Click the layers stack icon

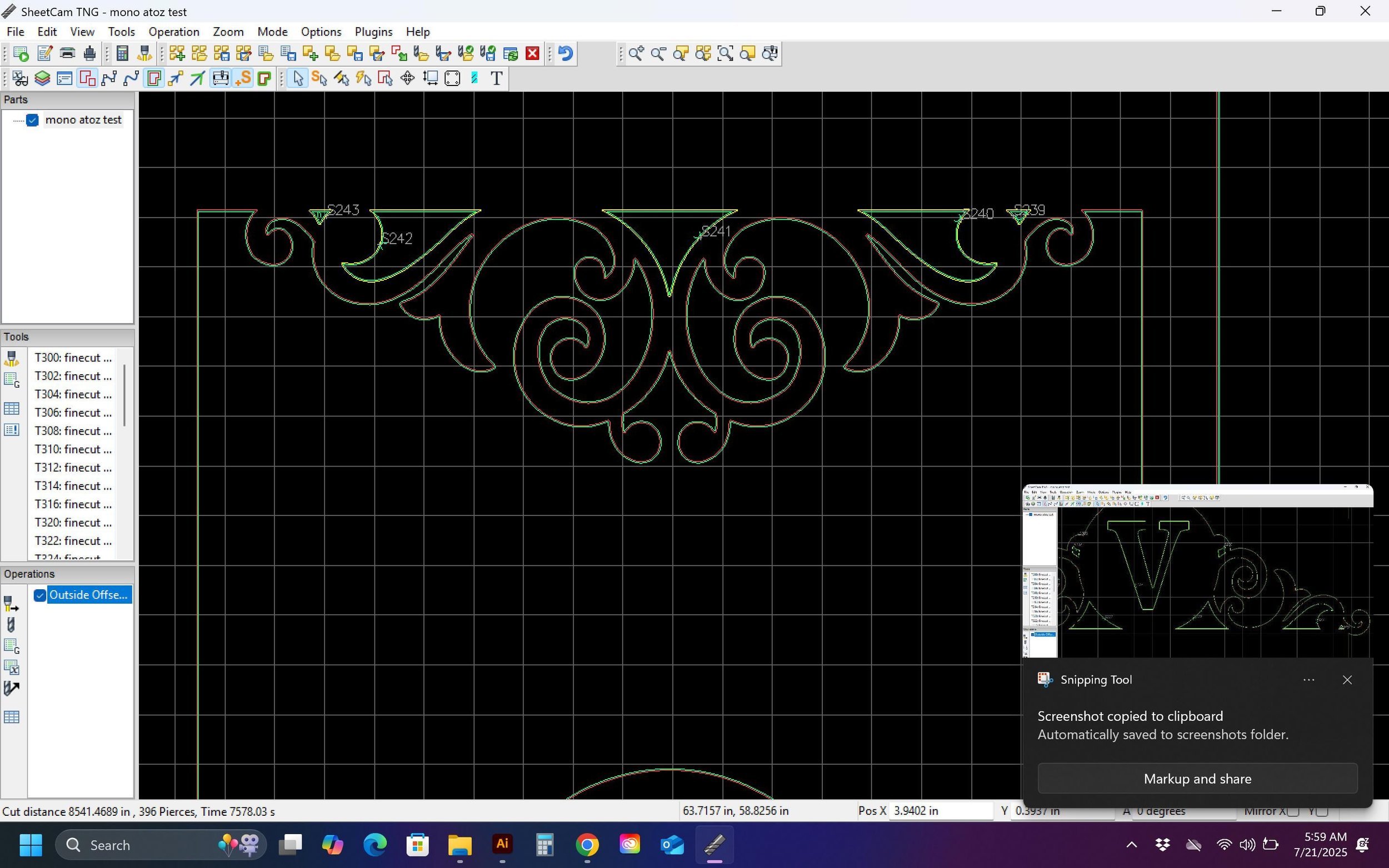coord(42,78)
